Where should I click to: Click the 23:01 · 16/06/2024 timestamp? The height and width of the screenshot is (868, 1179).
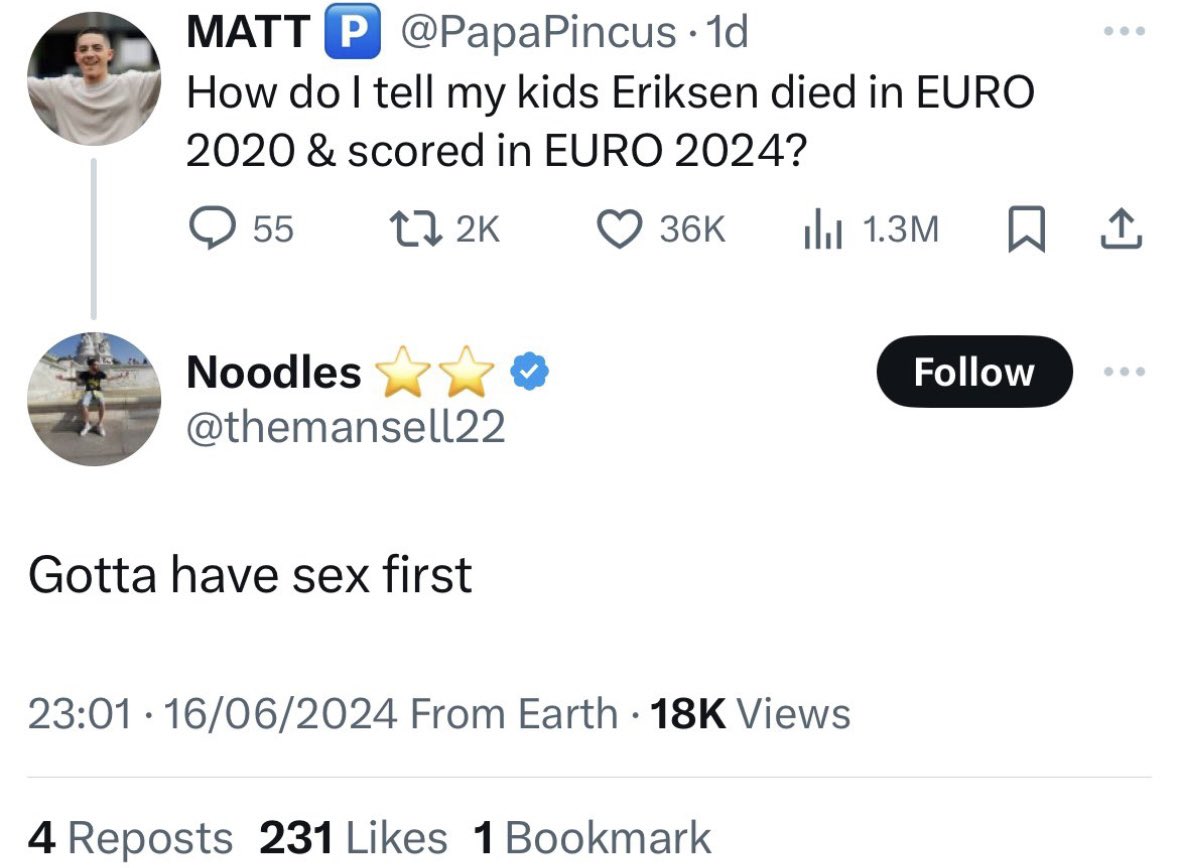tap(211, 714)
